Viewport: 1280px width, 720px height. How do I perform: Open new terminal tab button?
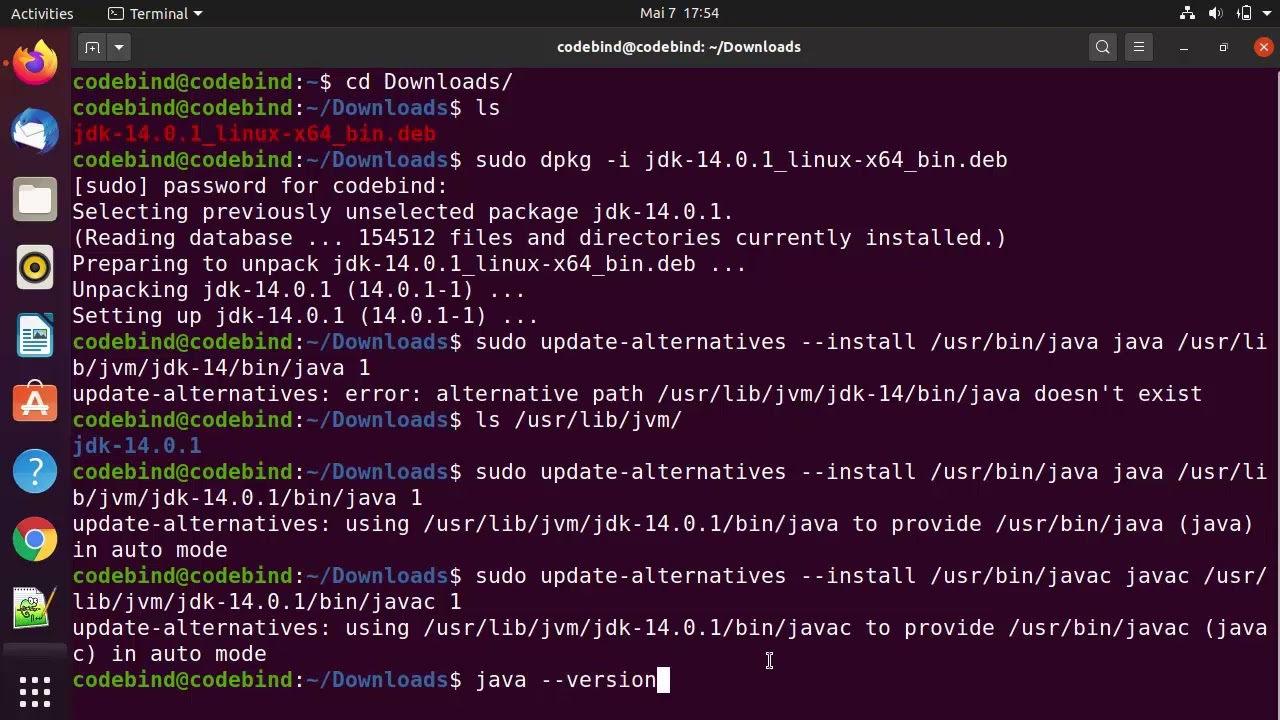click(92, 47)
